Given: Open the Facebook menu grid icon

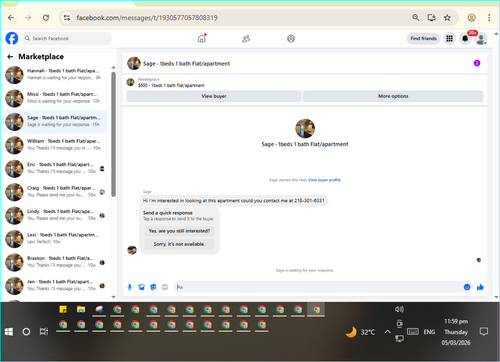Looking at the screenshot, I should (450, 39).
